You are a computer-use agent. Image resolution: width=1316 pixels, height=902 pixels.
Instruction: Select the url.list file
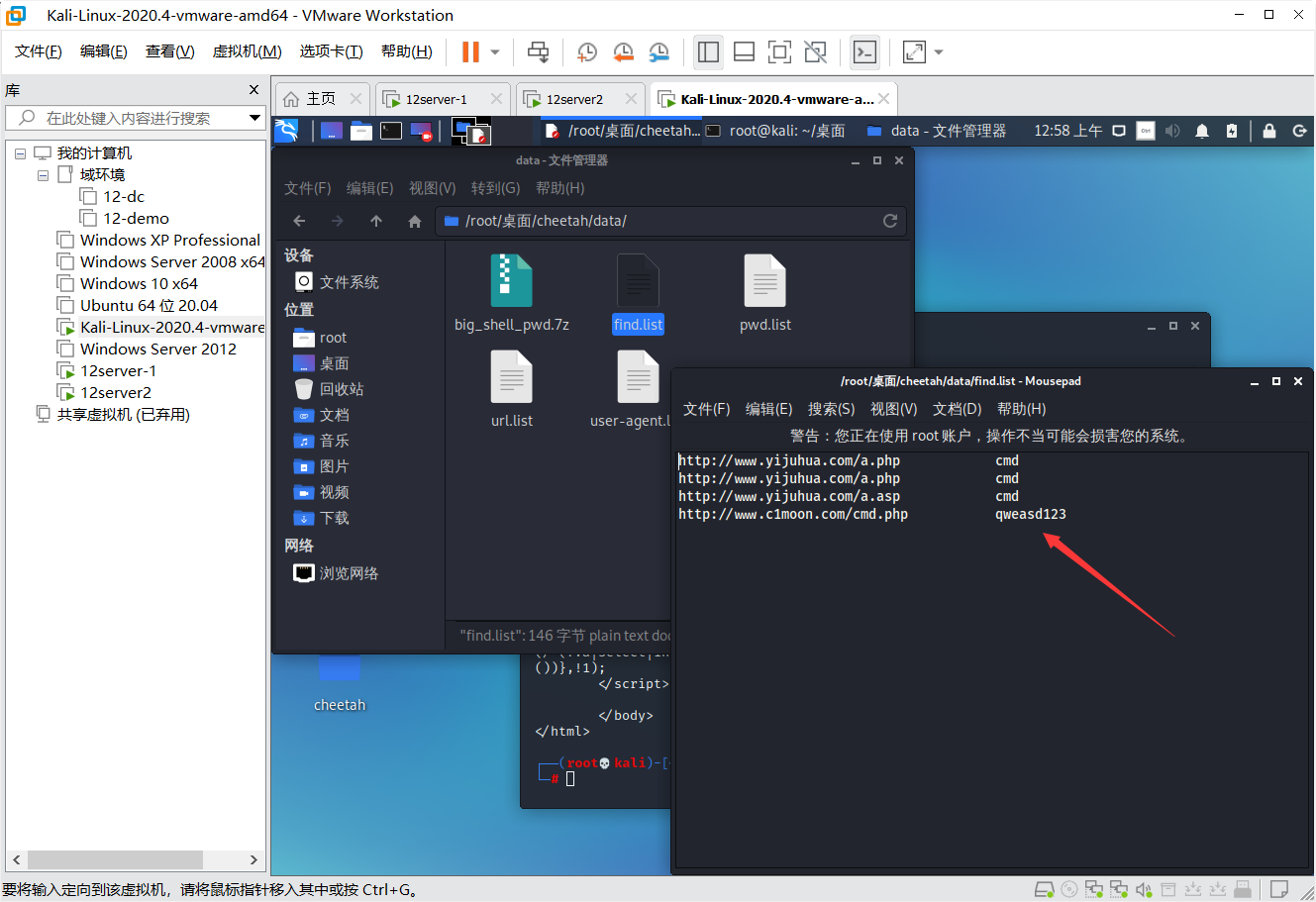coord(512,390)
